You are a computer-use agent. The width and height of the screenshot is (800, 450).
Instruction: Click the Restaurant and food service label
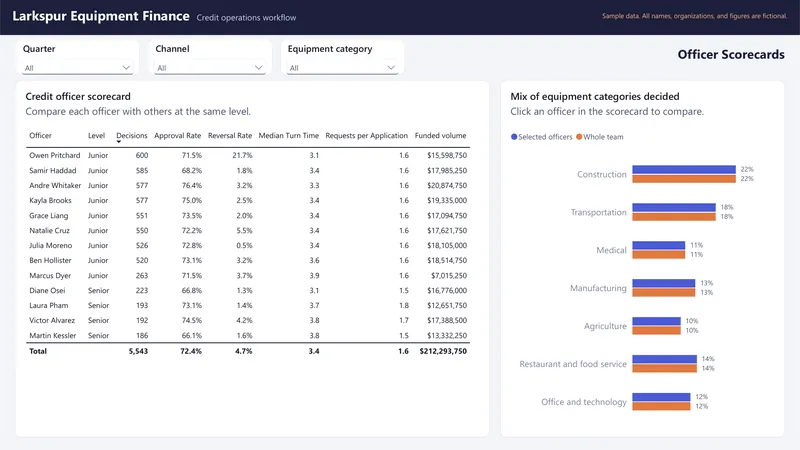[573, 364]
